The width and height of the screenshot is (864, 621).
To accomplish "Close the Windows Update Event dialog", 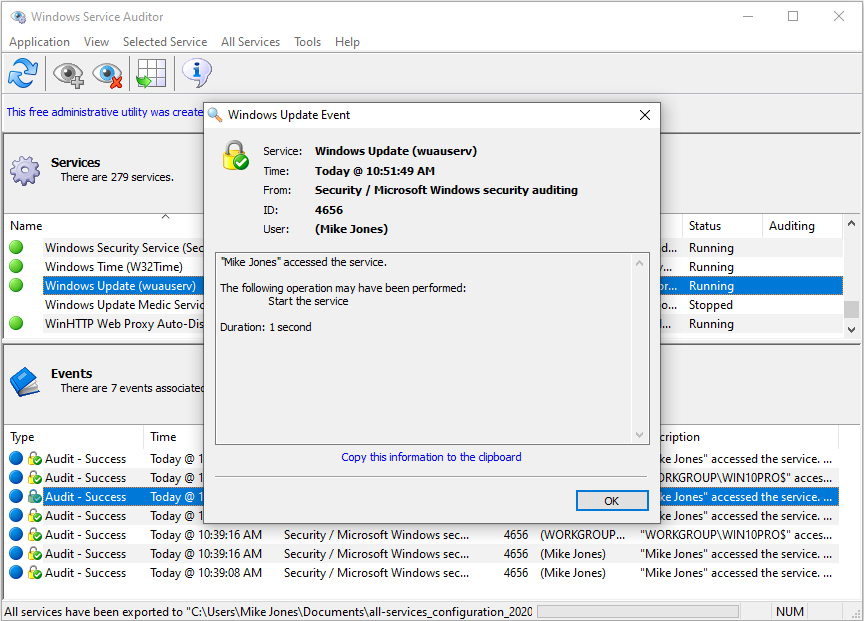I will (645, 115).
